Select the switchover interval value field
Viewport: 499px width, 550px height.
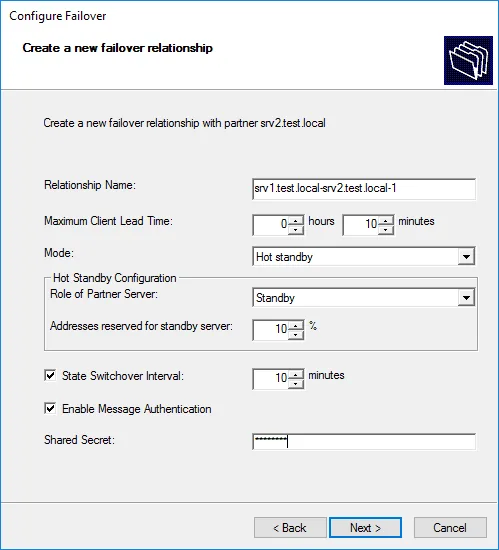click(x=271, y=379)
